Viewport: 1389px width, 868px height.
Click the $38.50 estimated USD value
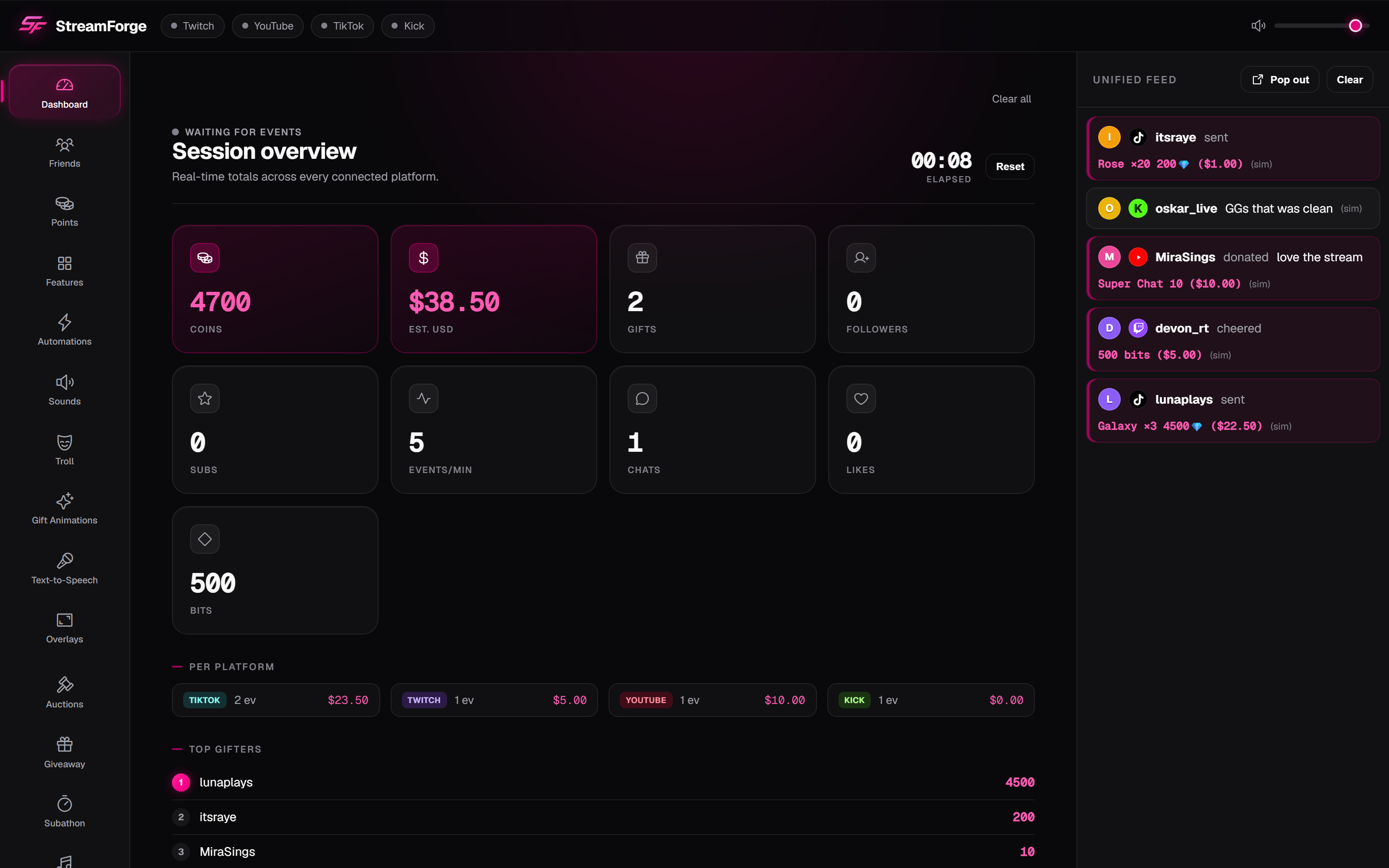454,302
